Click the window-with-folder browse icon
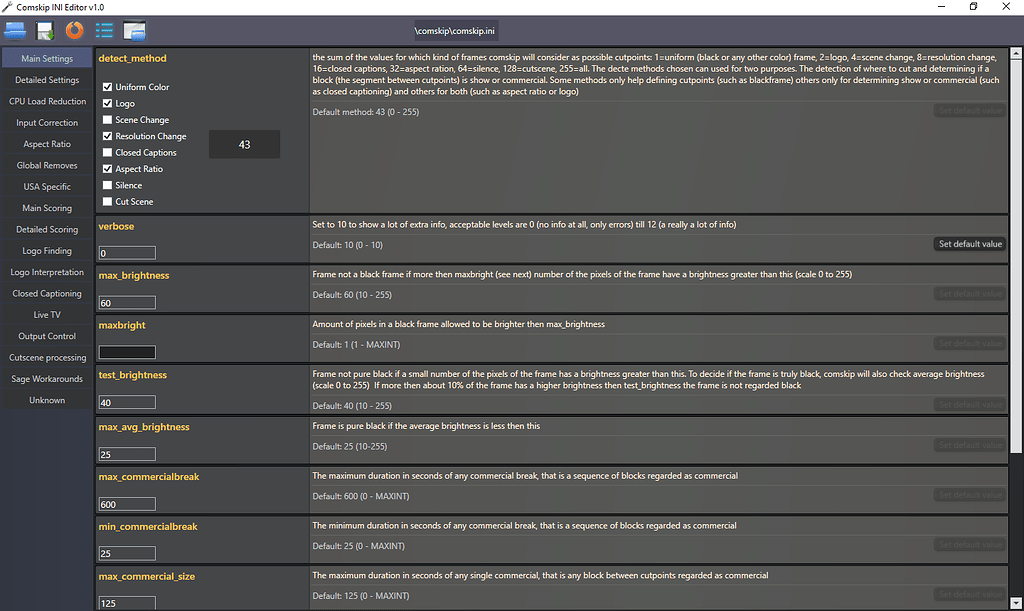Screen dimensions: 1024x611 (x=134, y=30)
